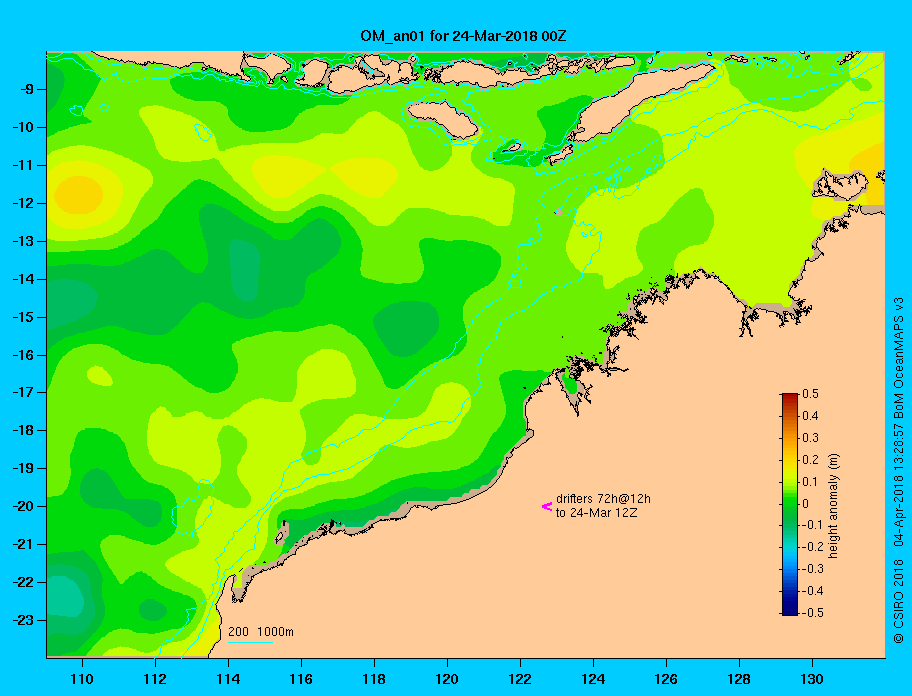
Task: Click the BoM OceanMAPS v3 credit text
Action: pos(899,358)
